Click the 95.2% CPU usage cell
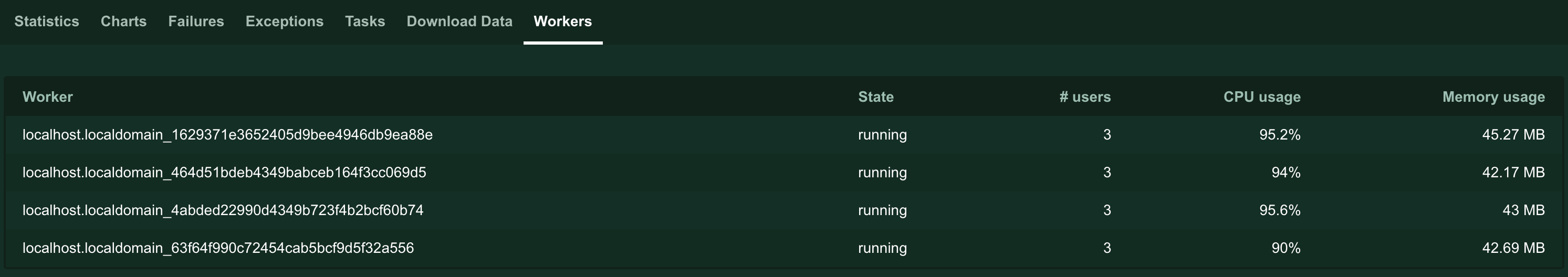The width and height of the screenshot is (1568, 277). coord(1280,135)
